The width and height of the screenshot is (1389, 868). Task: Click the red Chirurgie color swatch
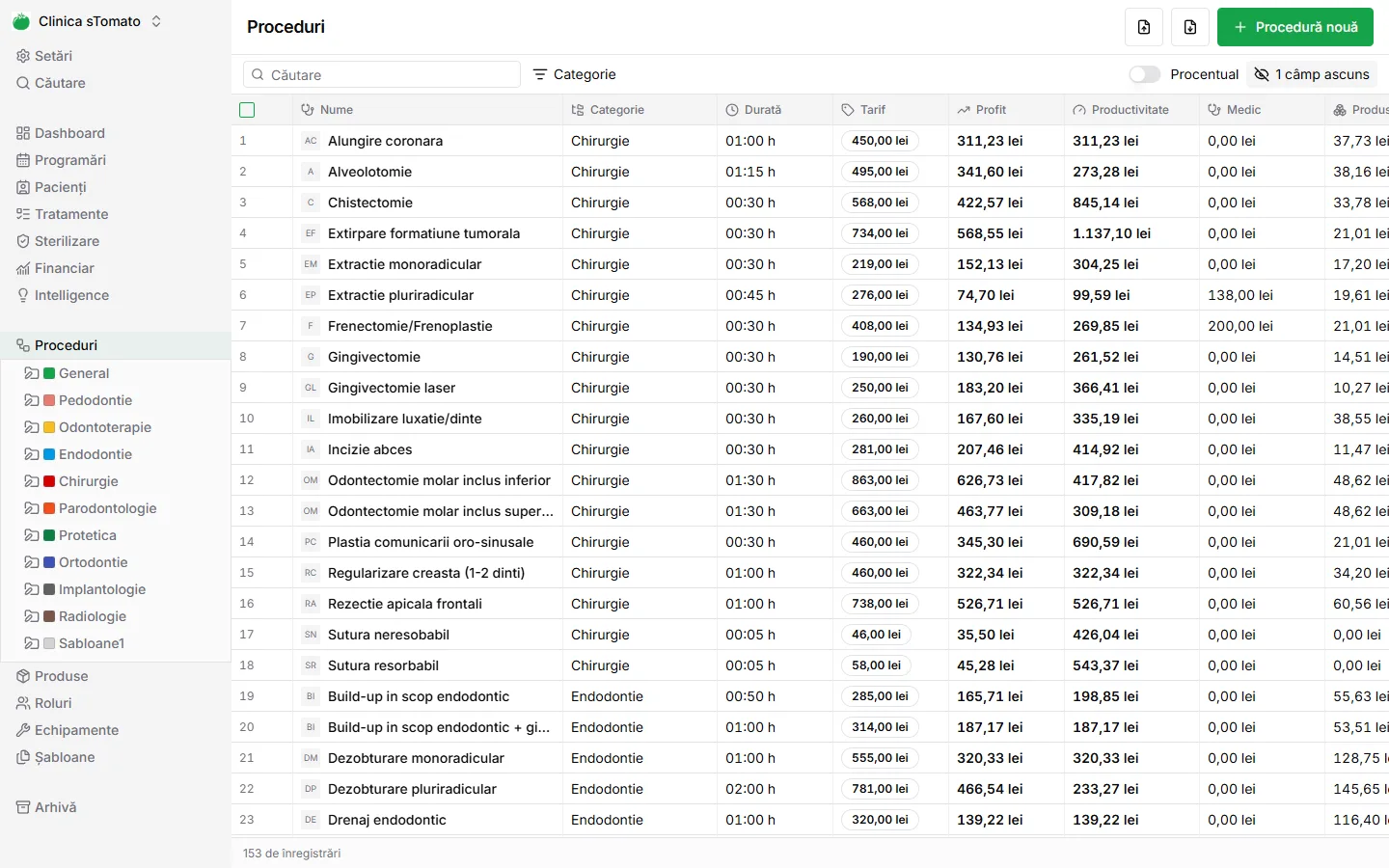click(49, 481)
